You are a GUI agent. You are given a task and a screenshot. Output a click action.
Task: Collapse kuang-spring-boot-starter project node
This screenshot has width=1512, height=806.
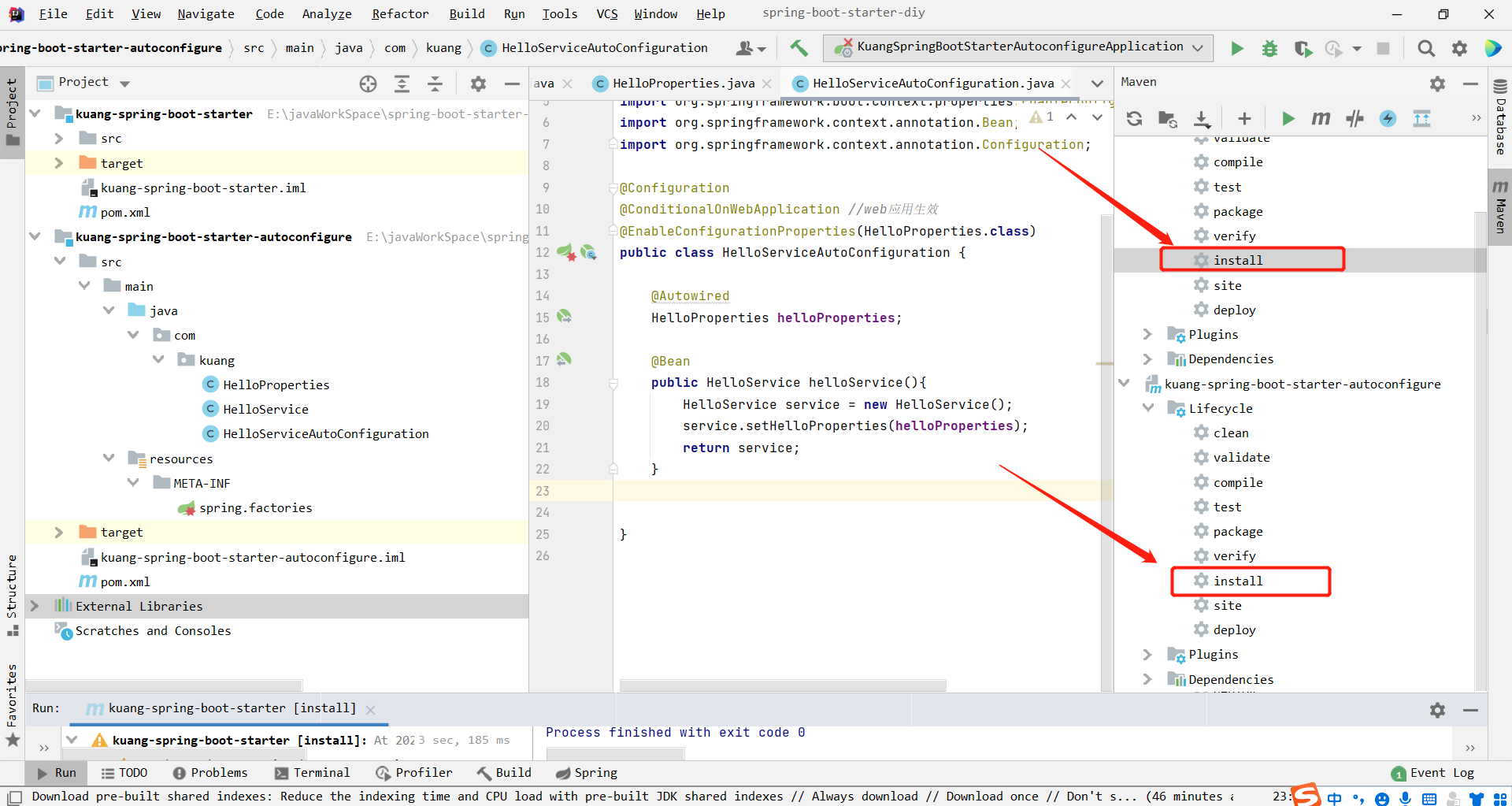tap(35, 113)
